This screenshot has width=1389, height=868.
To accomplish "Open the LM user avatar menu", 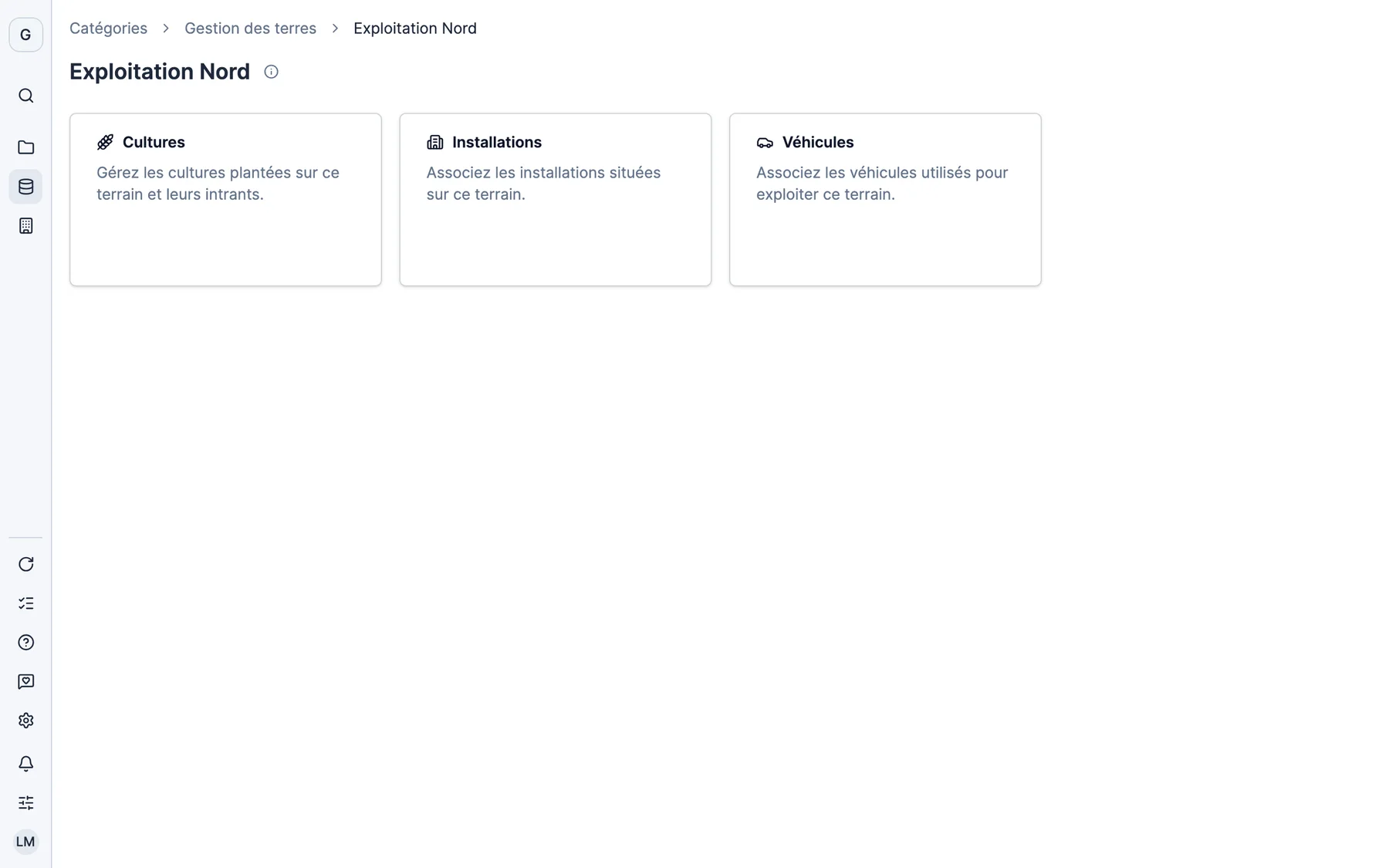I will (x=25, y=842).
